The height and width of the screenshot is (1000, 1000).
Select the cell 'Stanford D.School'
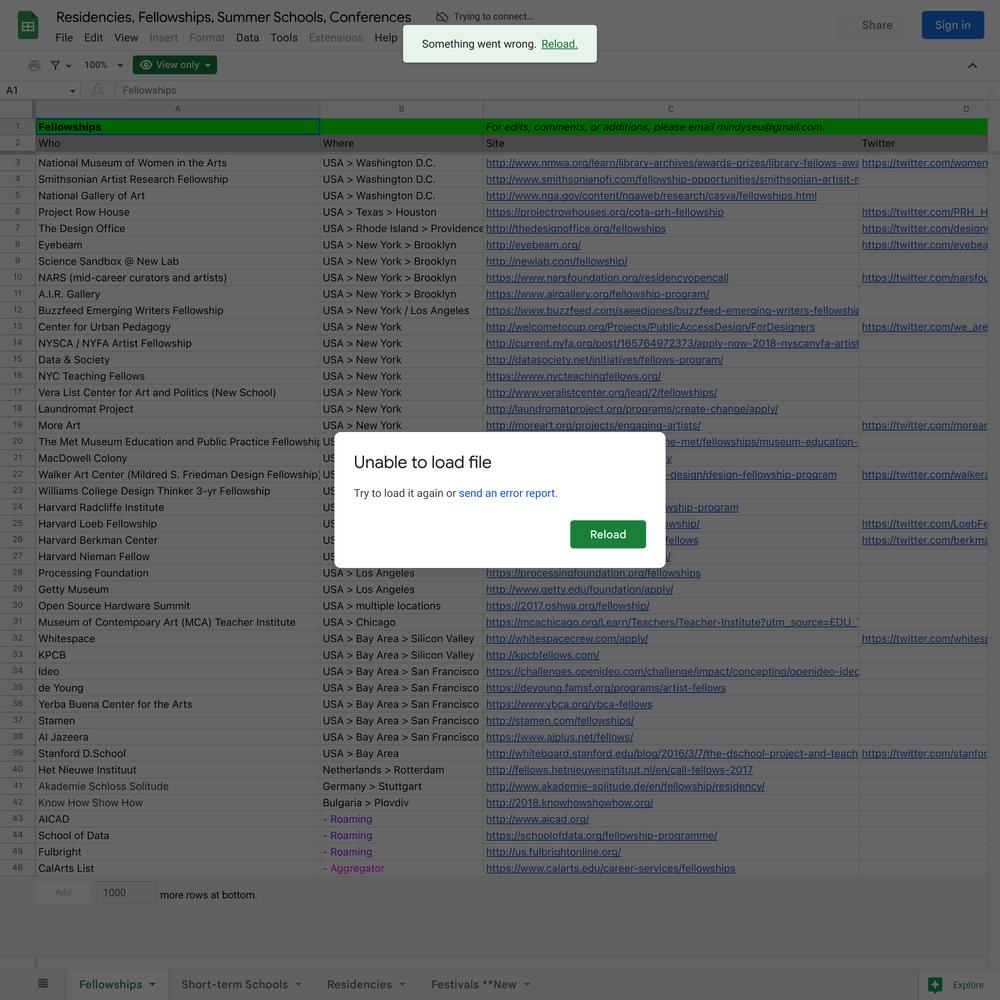177,753
